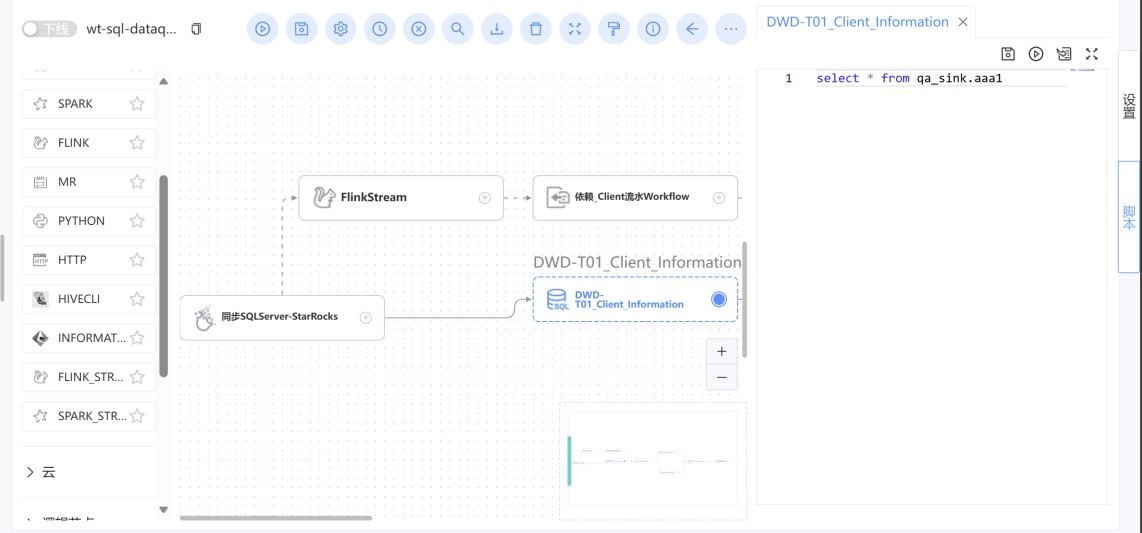Open more options ellipsis icon

click(731, 29)
